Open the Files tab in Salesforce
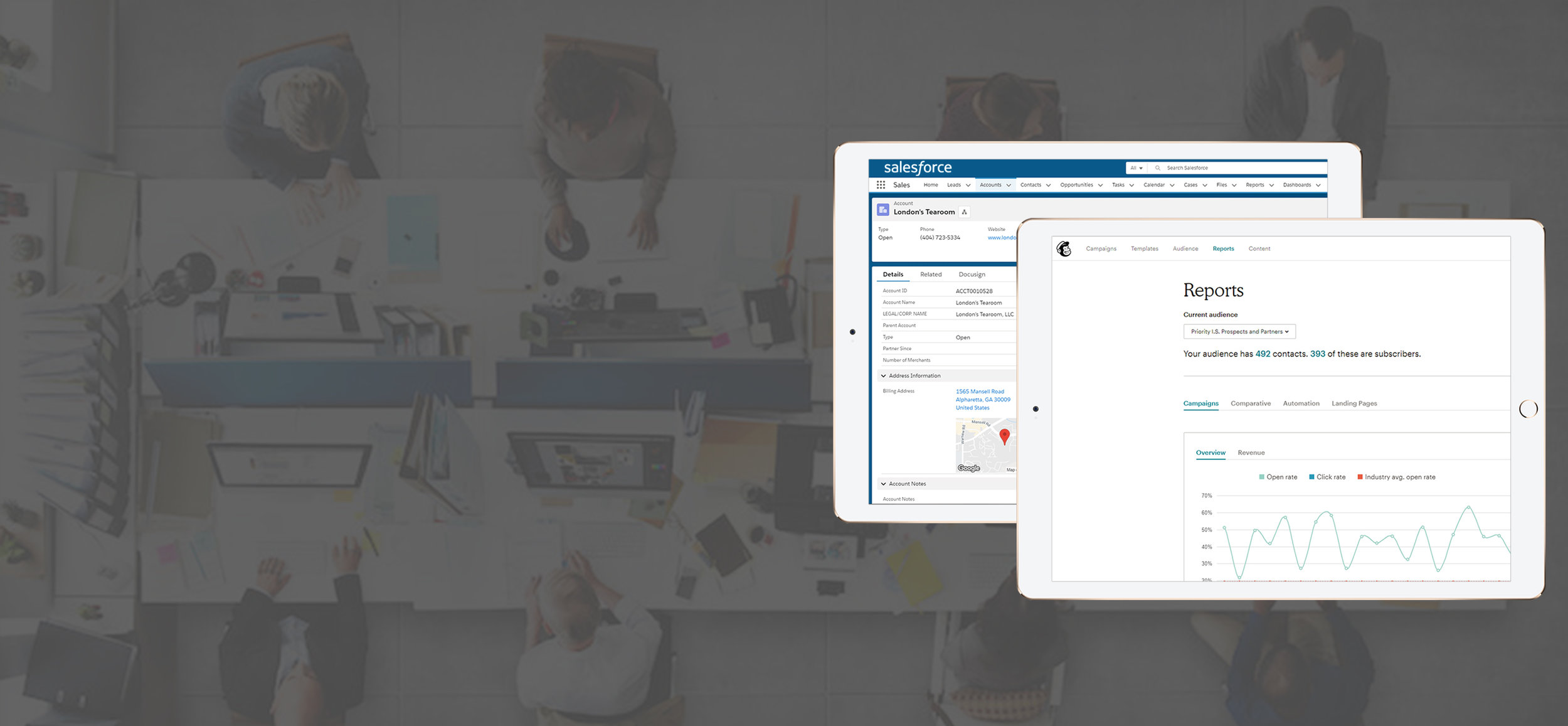The width and height of the screenshot is (1568, 726). tap(1222, 185)
